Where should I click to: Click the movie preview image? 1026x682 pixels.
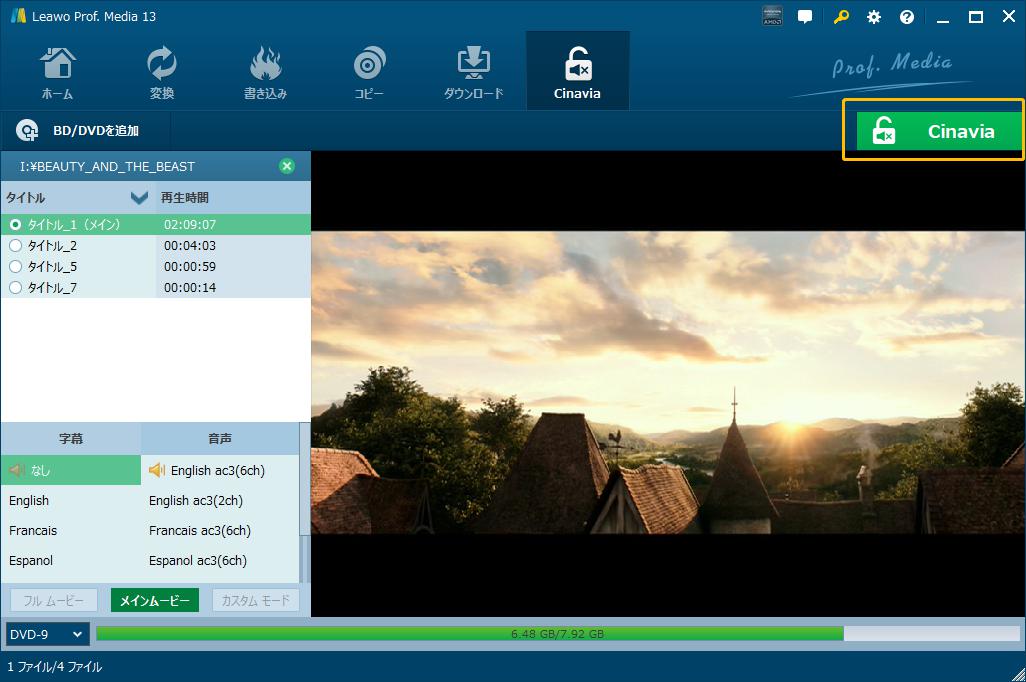(668, 383)
